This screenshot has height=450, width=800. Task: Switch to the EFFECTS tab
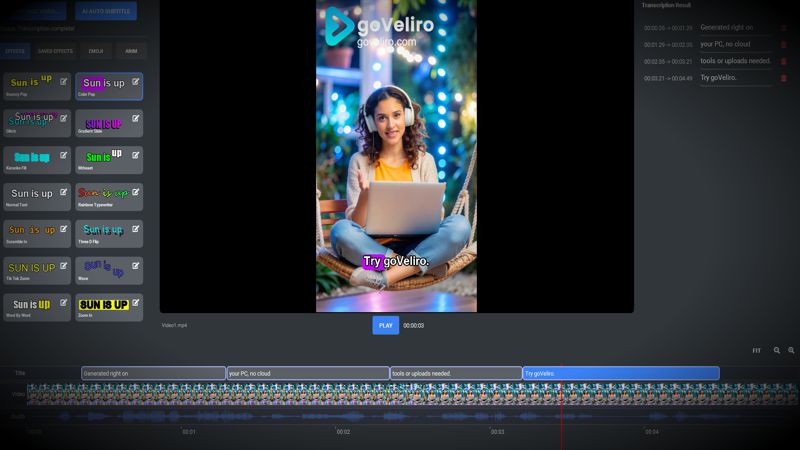15,51
